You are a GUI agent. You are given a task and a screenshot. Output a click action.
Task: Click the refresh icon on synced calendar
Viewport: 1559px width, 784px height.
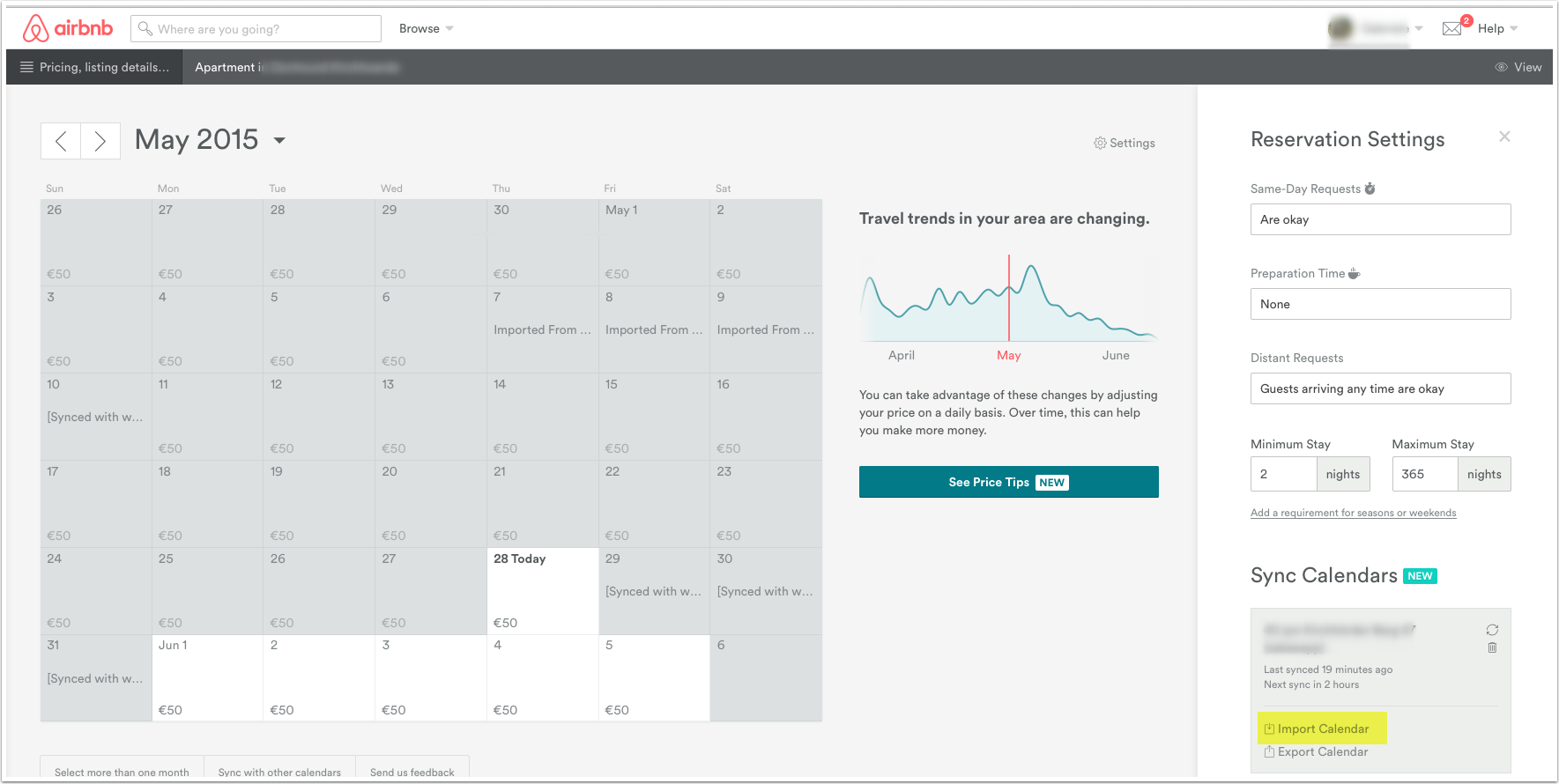pos(1492,630)
